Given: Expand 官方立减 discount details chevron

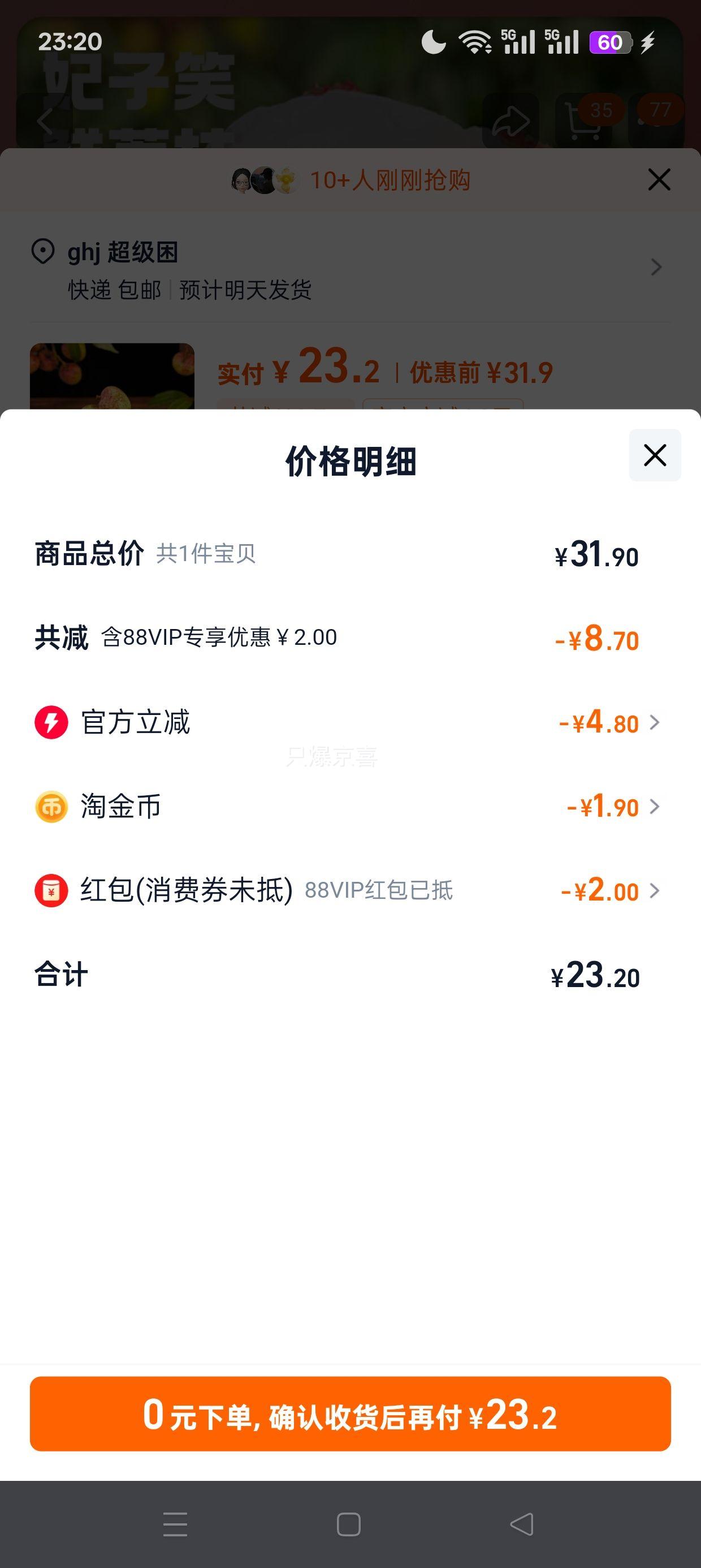Looking at the screenshot, I should (655, 722).
